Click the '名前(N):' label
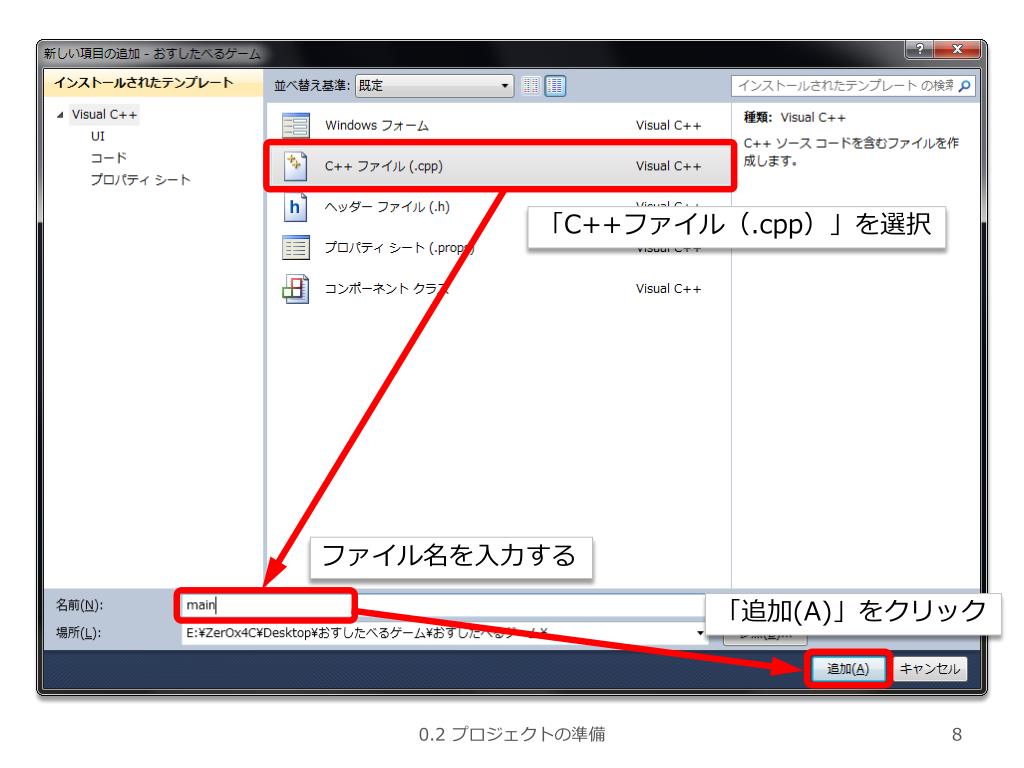The image size is (1024, 768). coord(80,605)
